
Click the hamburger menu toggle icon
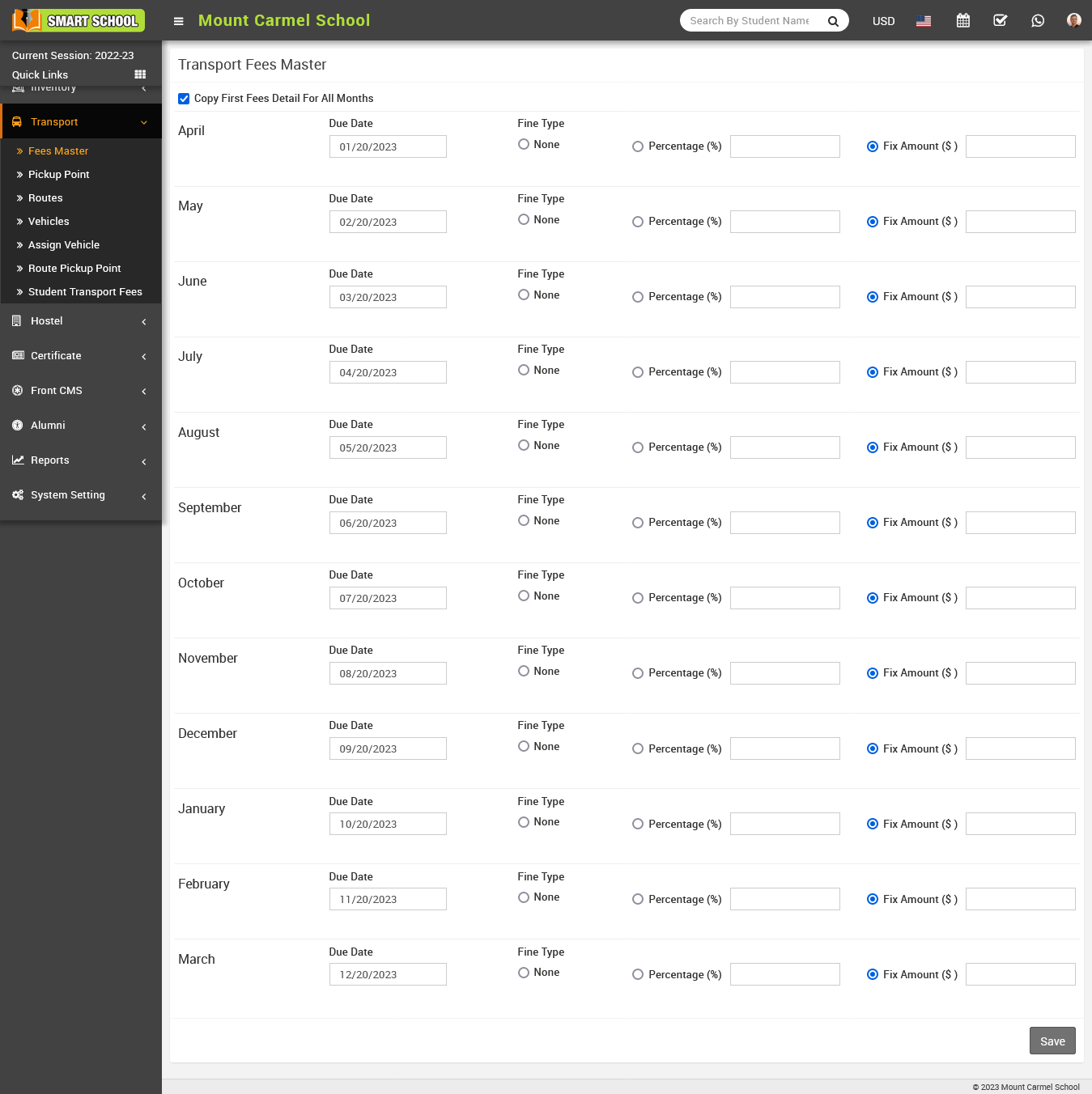(x=179, y=21)
